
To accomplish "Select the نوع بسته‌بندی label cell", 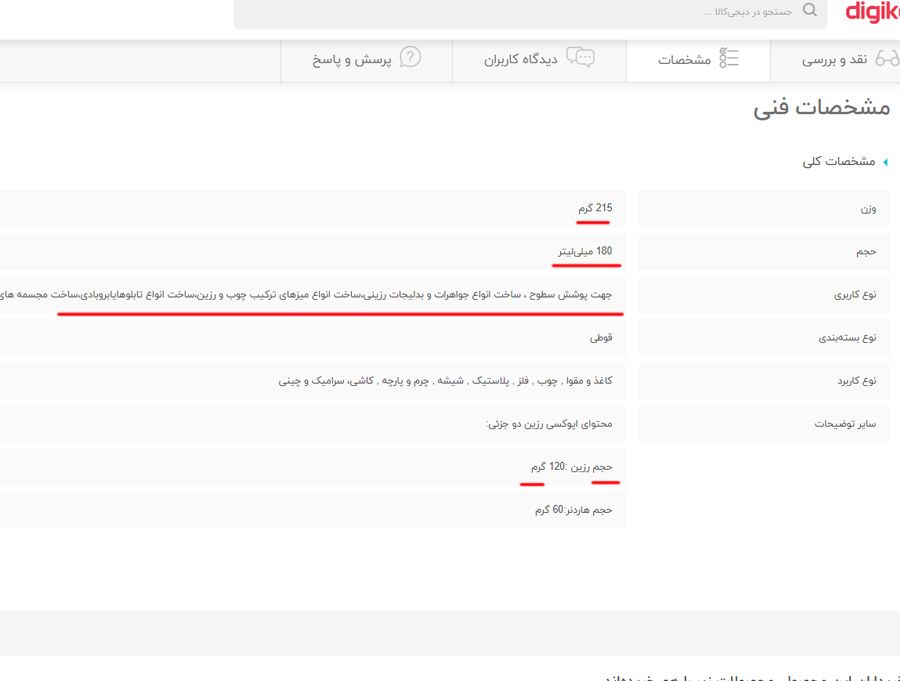I will coord(764,338).
